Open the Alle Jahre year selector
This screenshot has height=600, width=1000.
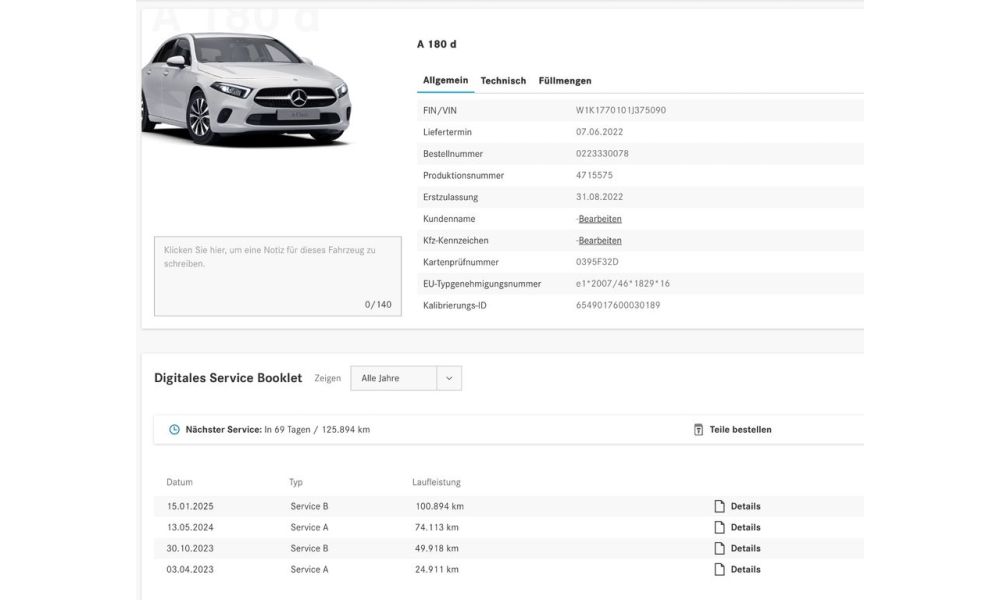click(406, 378)
